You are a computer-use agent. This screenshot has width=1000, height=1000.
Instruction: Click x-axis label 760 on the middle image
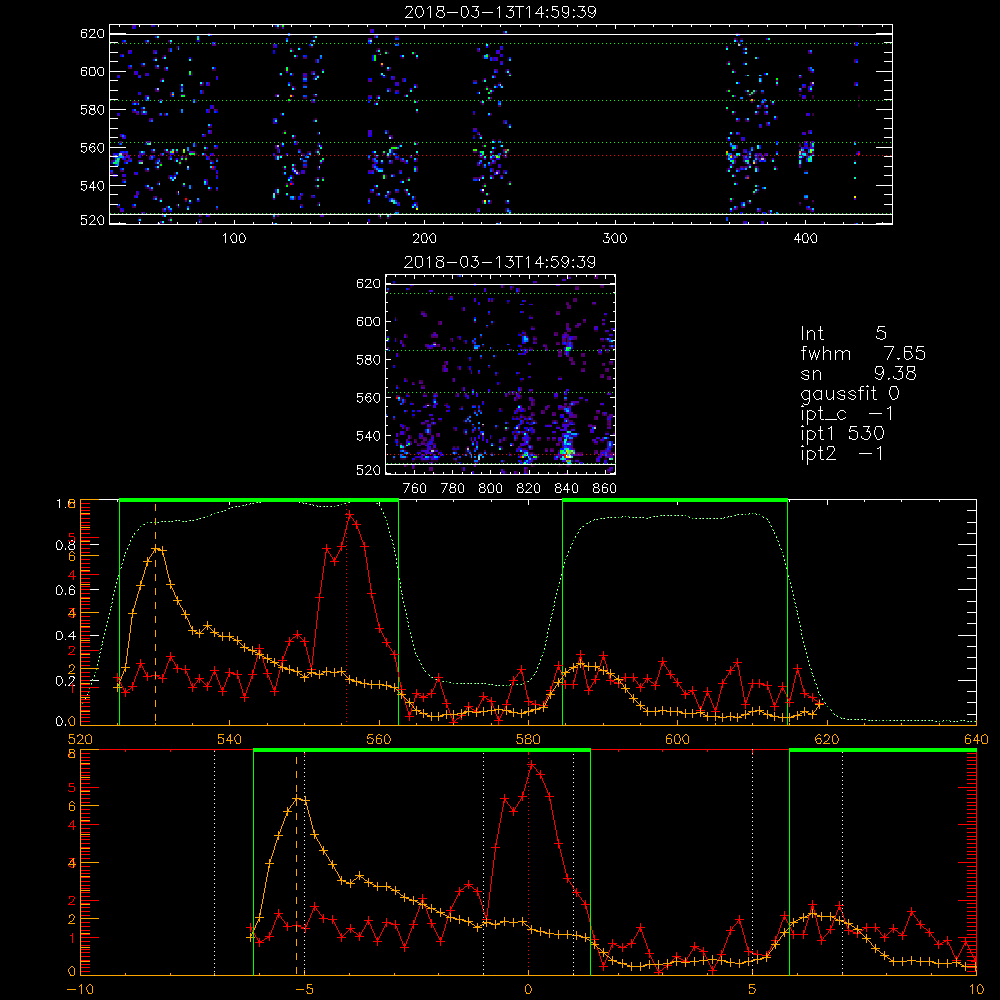415,489
